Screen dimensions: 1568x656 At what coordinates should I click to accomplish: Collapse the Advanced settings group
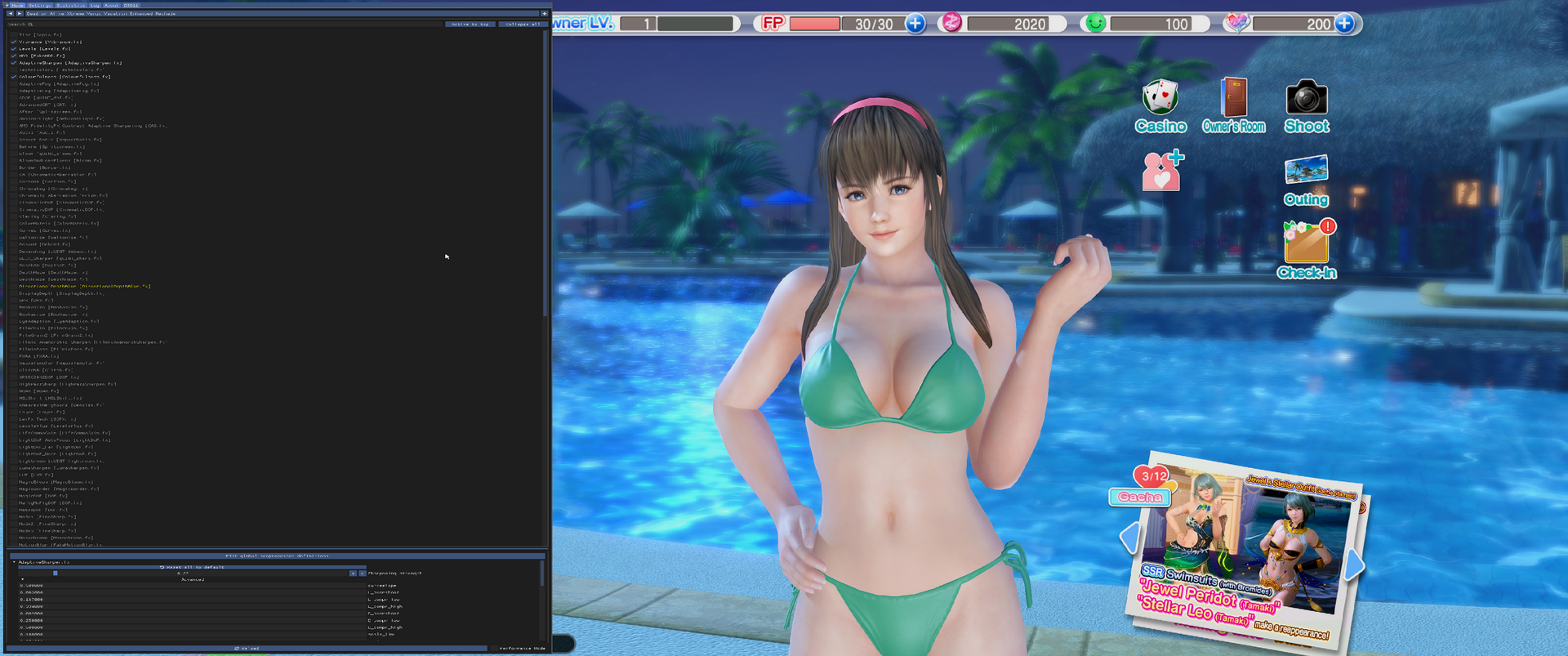[23, 579]
